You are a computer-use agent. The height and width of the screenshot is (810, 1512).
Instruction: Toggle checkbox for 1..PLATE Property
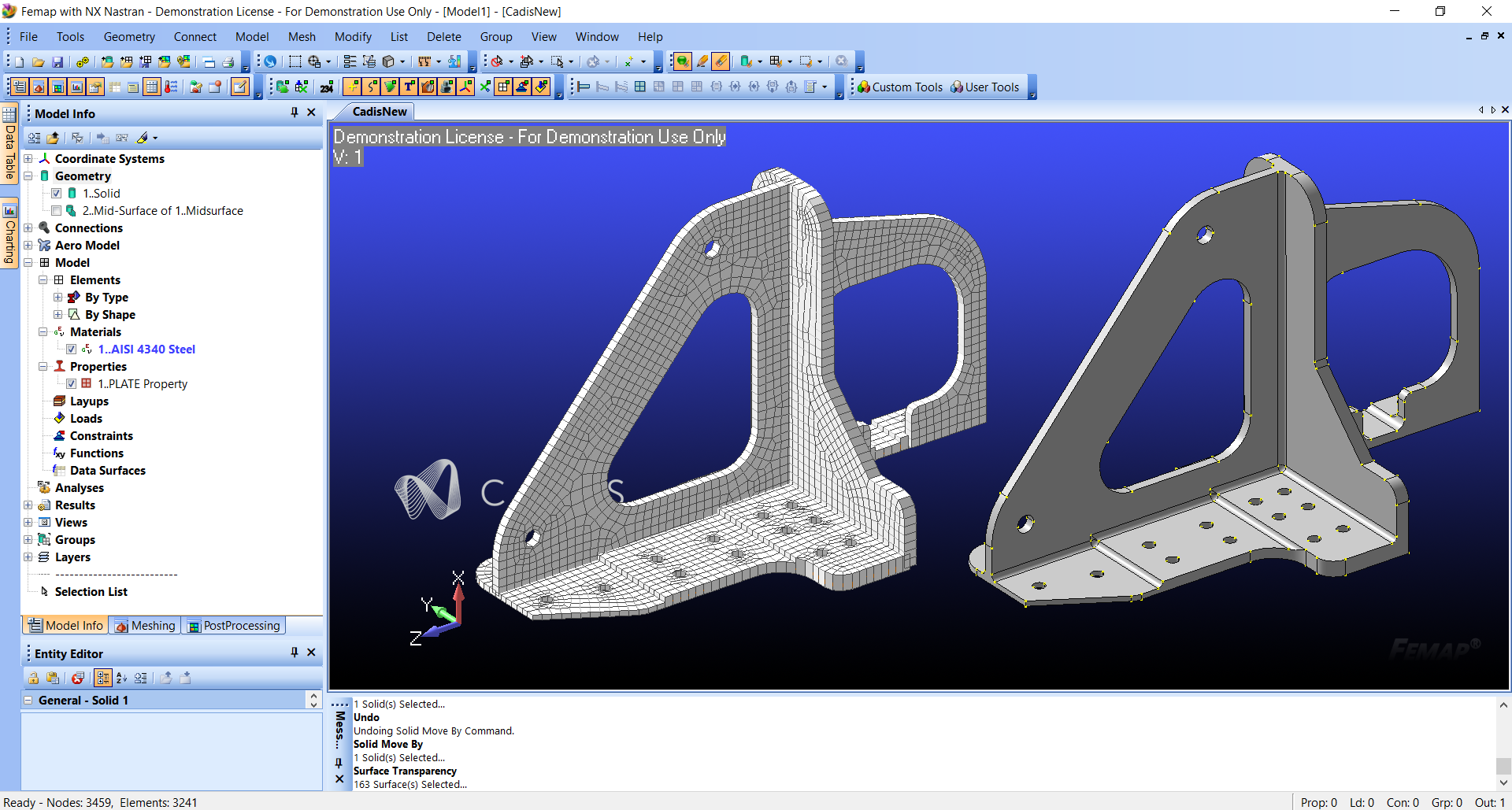pos(72,384)
